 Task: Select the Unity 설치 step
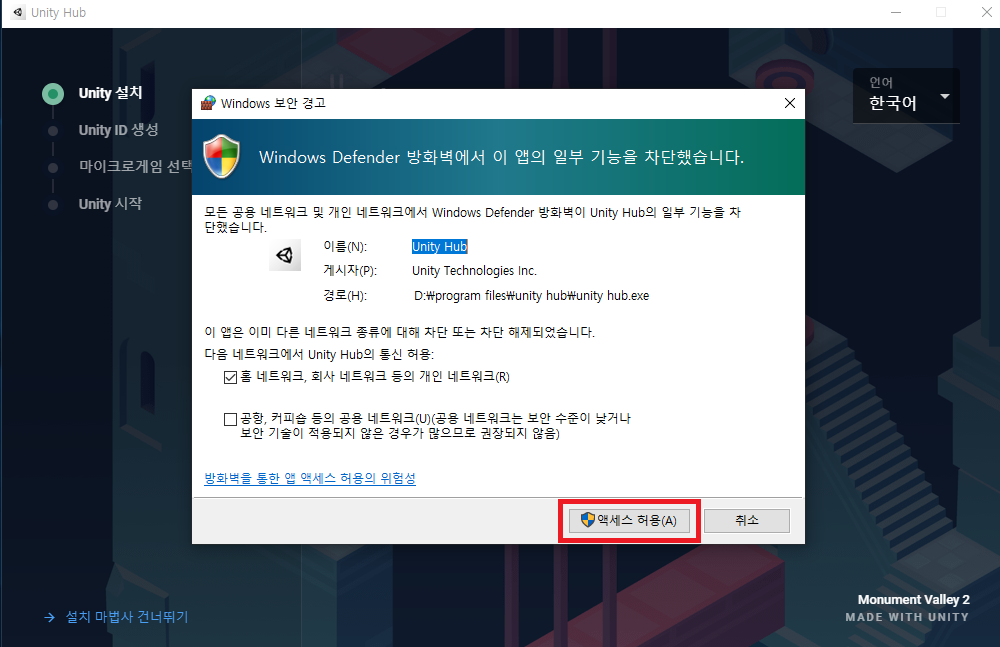[x=110, y=93]
